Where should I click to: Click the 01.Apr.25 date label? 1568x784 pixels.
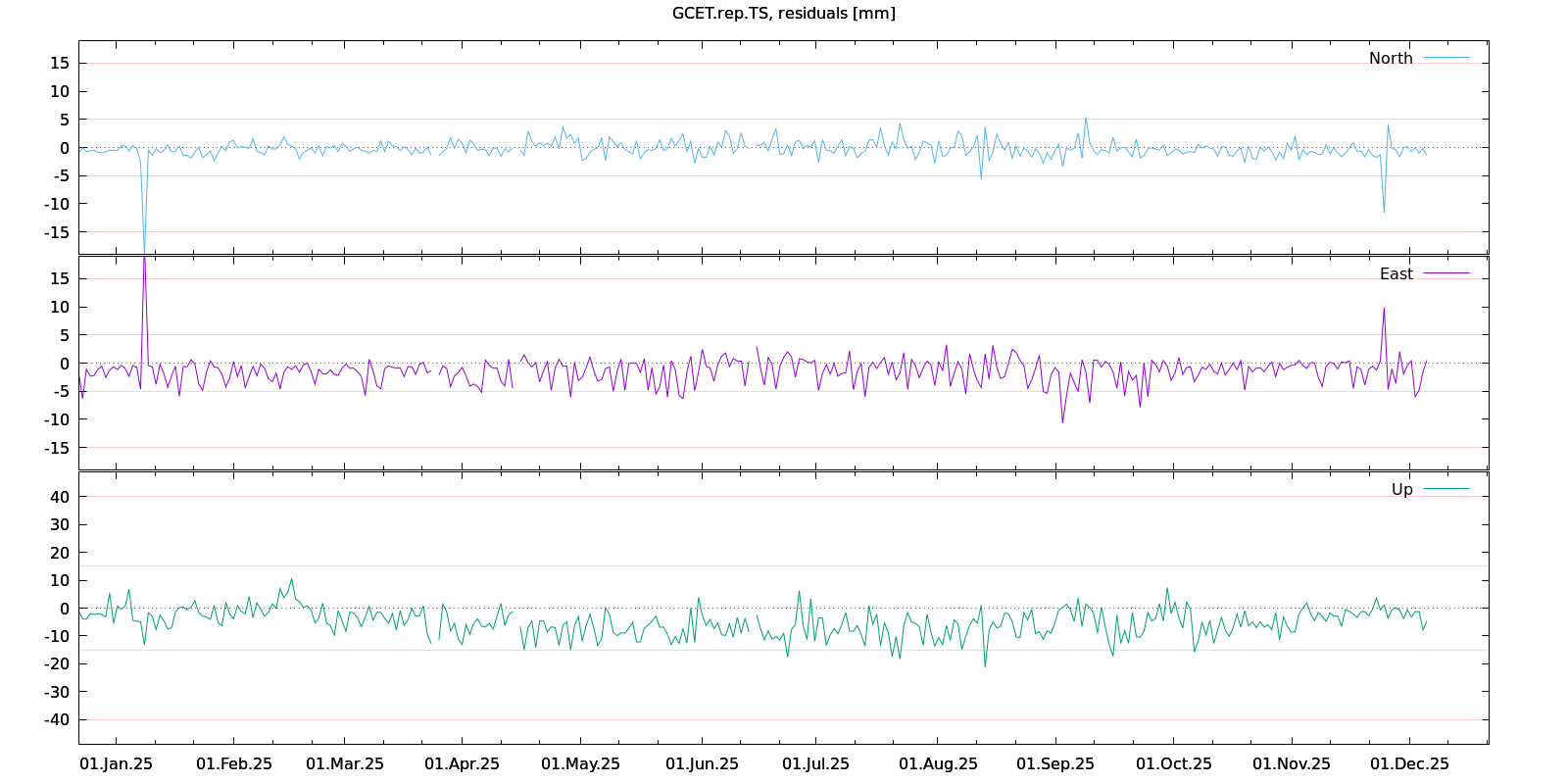click(x=462, y=763)
